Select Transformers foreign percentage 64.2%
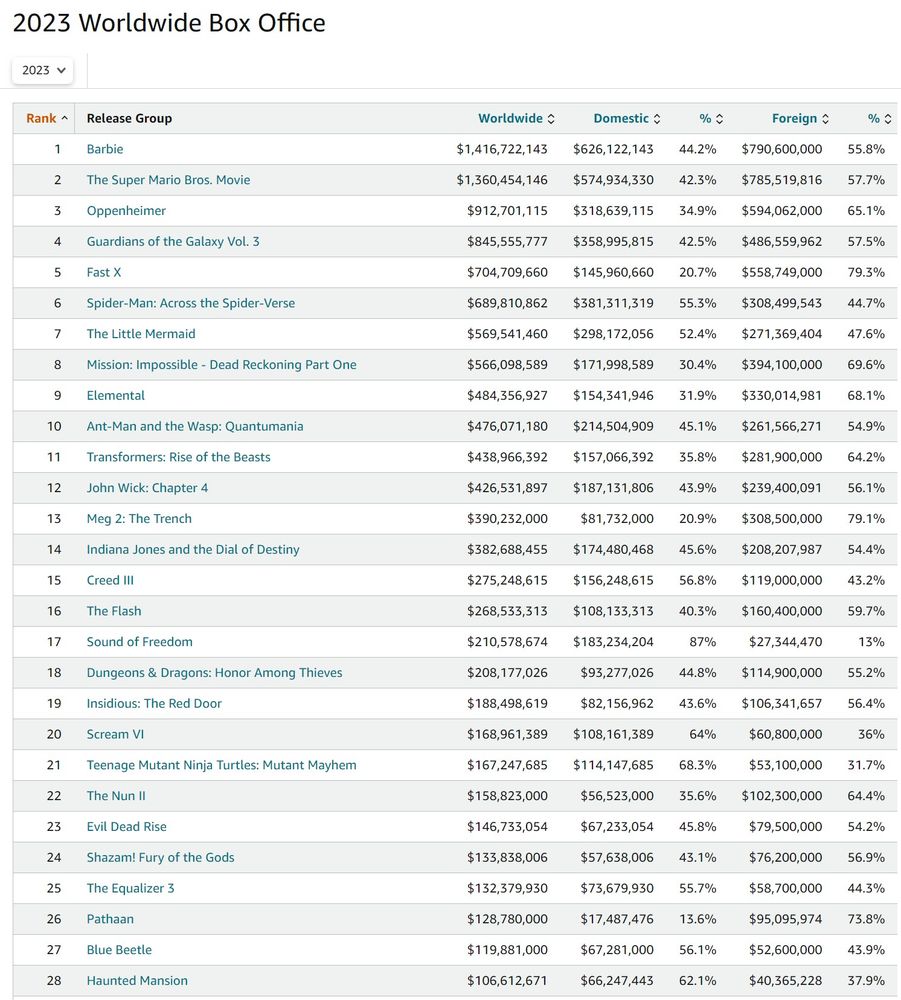The width and height of the screenshot is (901, 1000). coord(866,457)
